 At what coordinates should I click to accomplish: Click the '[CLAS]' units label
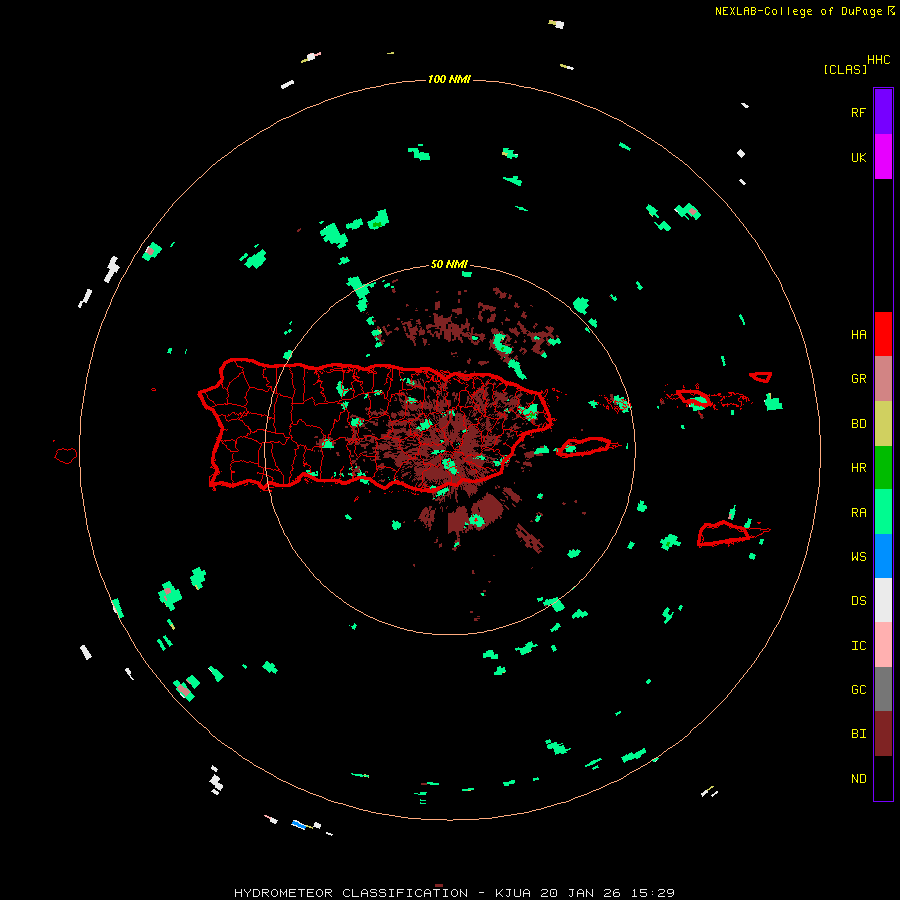845,70
